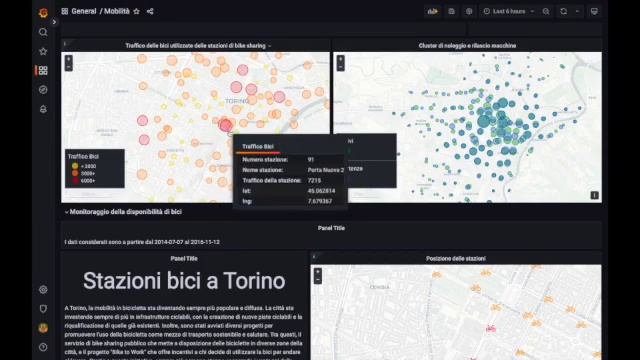Open Starred dashboards in the sidebar
The image size is (640, 360).
43,51
